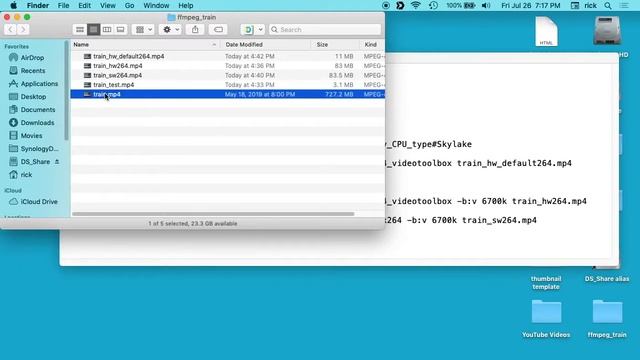Sort files by Kind column
The width and height of the screenshot is (640, 360).
pyautogui.click(x=372, y=44)
